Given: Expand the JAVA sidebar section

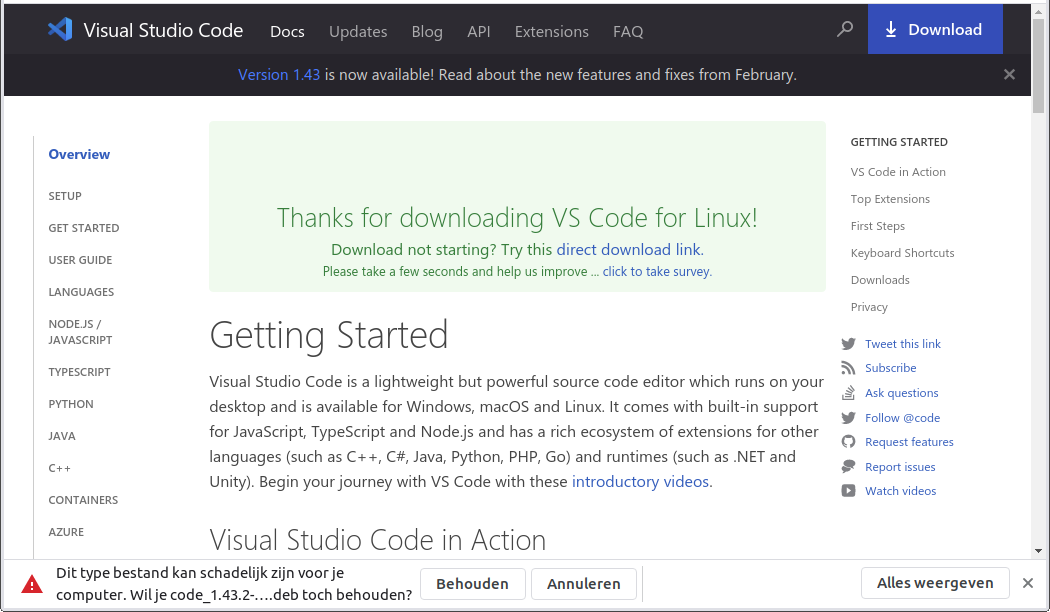Looking at the screenshot, I should point(62,437).
